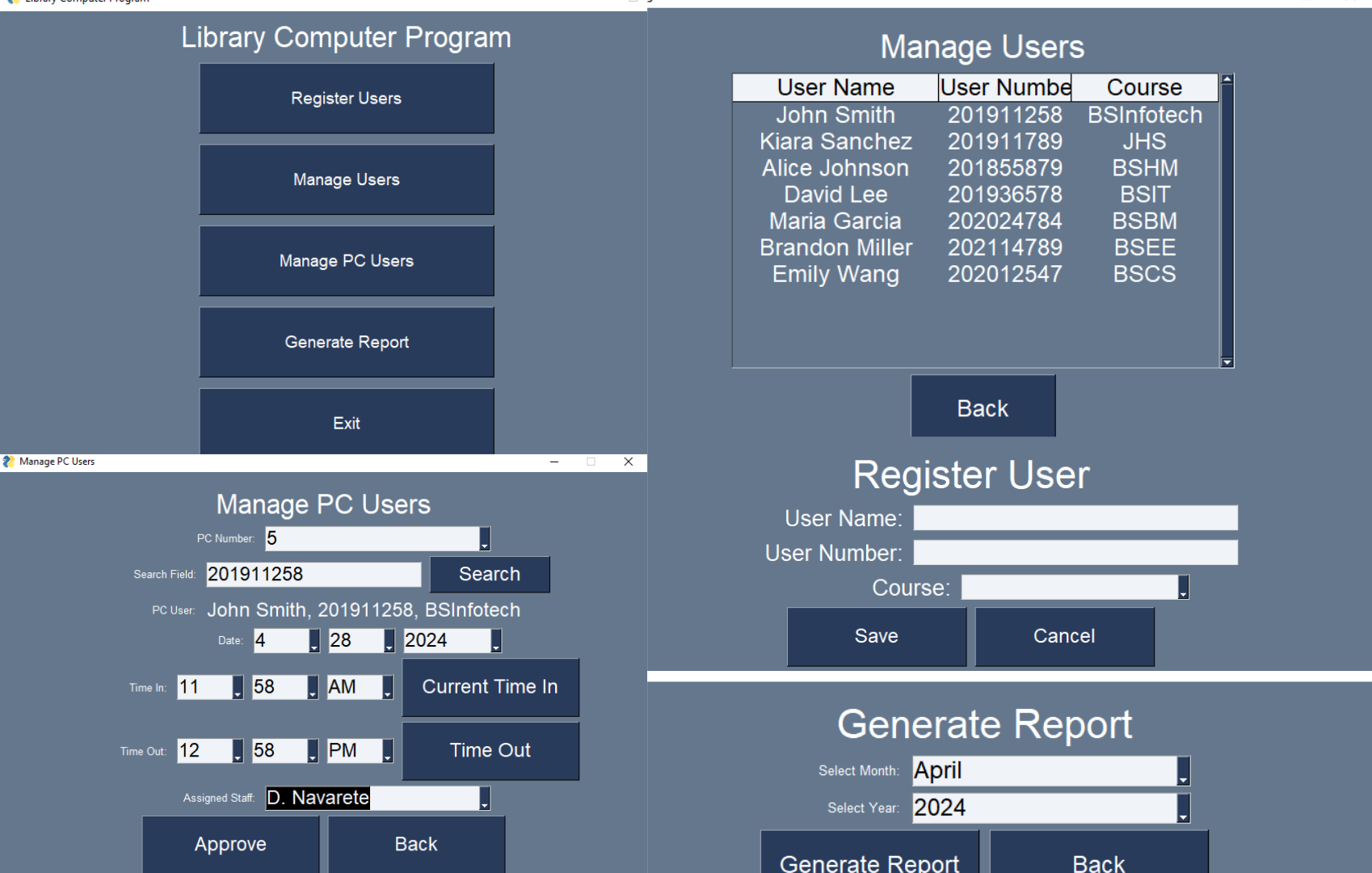The image size is (1372, 873).
Task: Select Alice Johnson row in users table
Action: pos(975,168)
